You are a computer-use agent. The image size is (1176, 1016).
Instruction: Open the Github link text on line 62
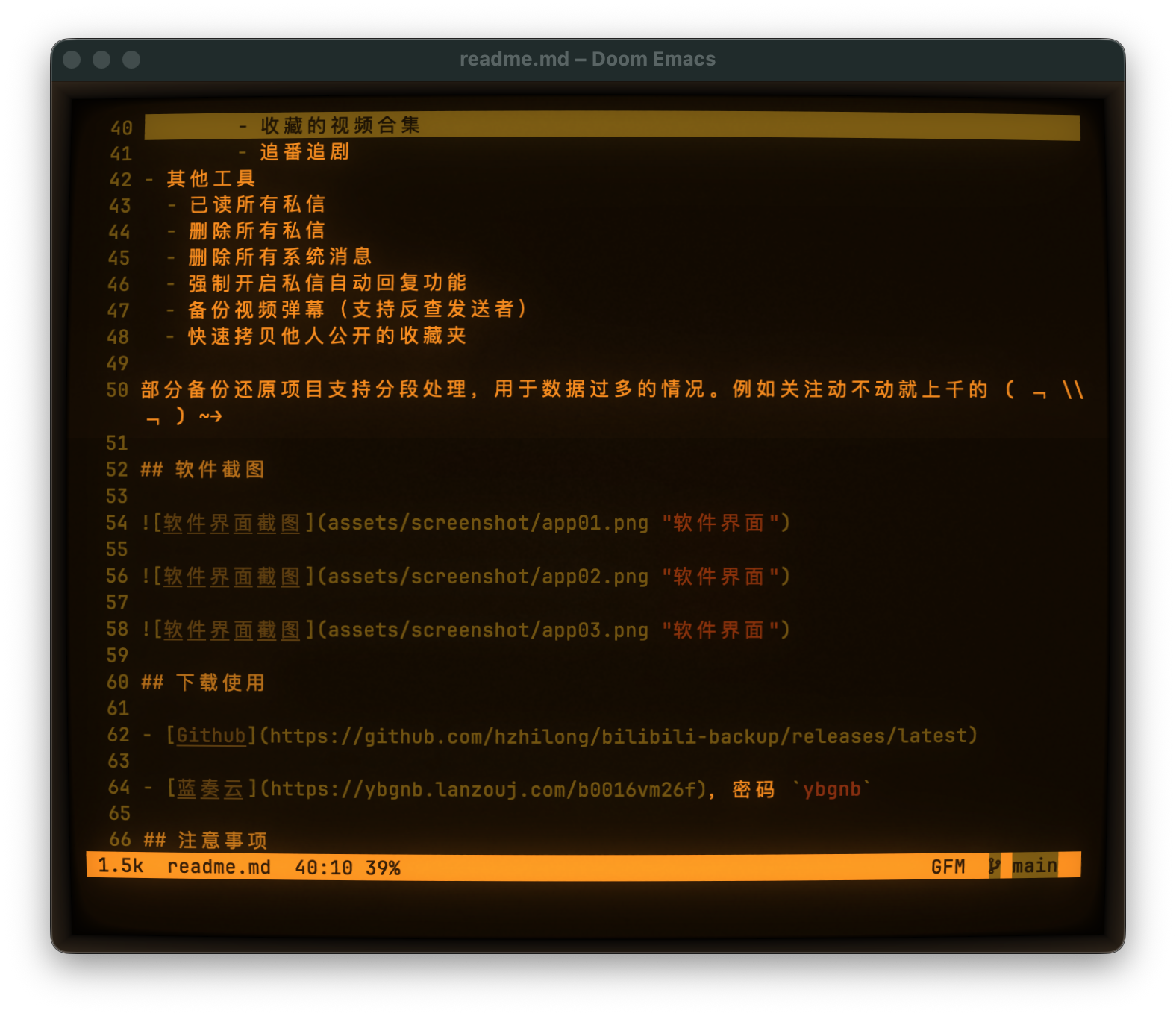(x=211, y=736)
